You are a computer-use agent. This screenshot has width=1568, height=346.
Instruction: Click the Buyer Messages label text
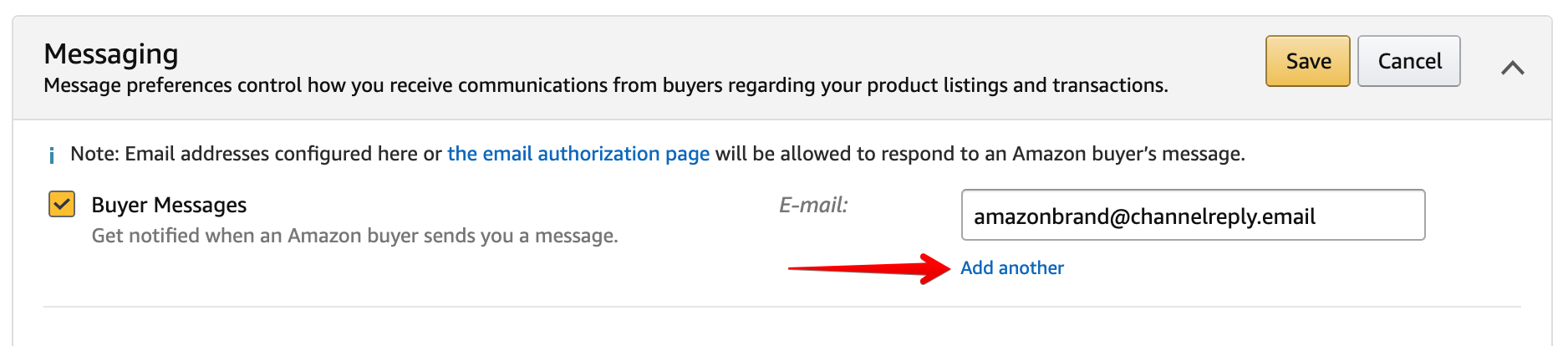(x=169, y=205)
